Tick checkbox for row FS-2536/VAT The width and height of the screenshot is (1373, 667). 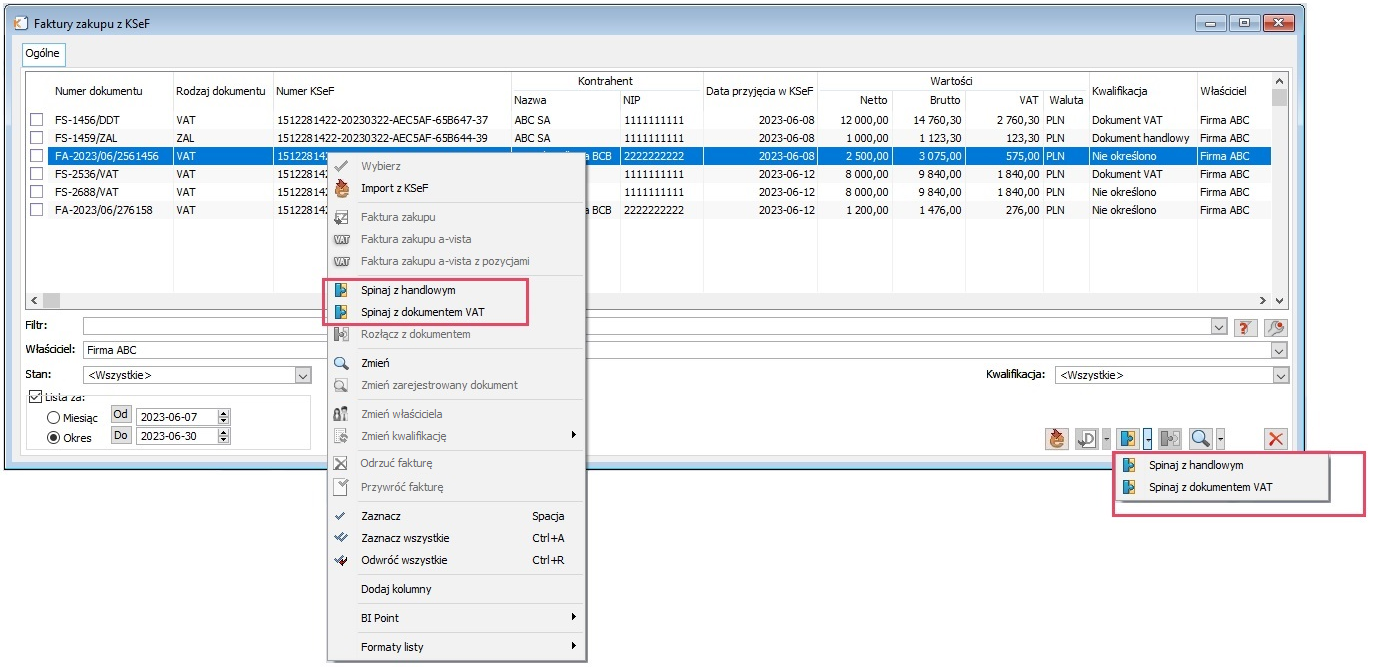click(37, 174)
